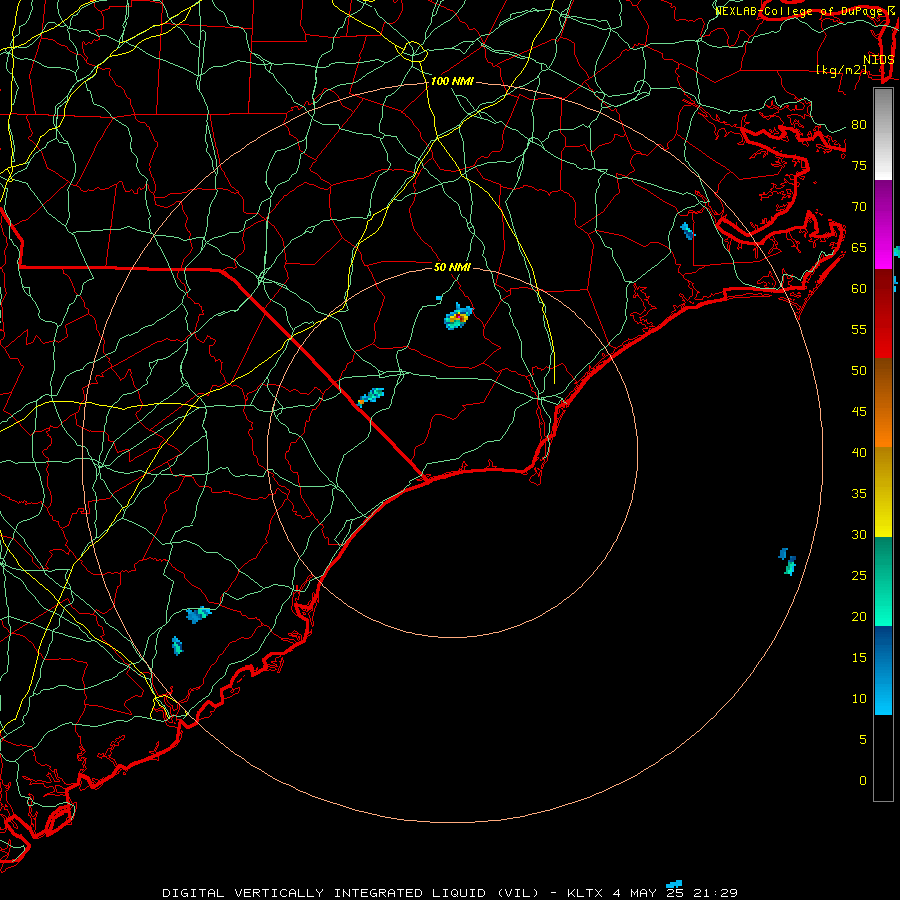Click the 65 value on the color scale
Screen dimensions: 900x900
(x=859, y=247)
